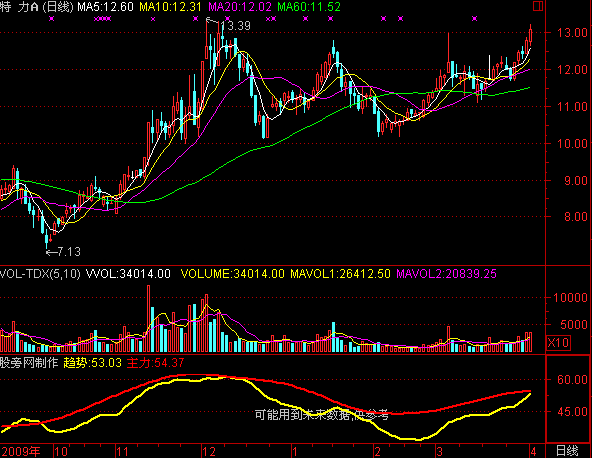
Task: Click the X10 volume scale box
Action: tap(558, 343)
